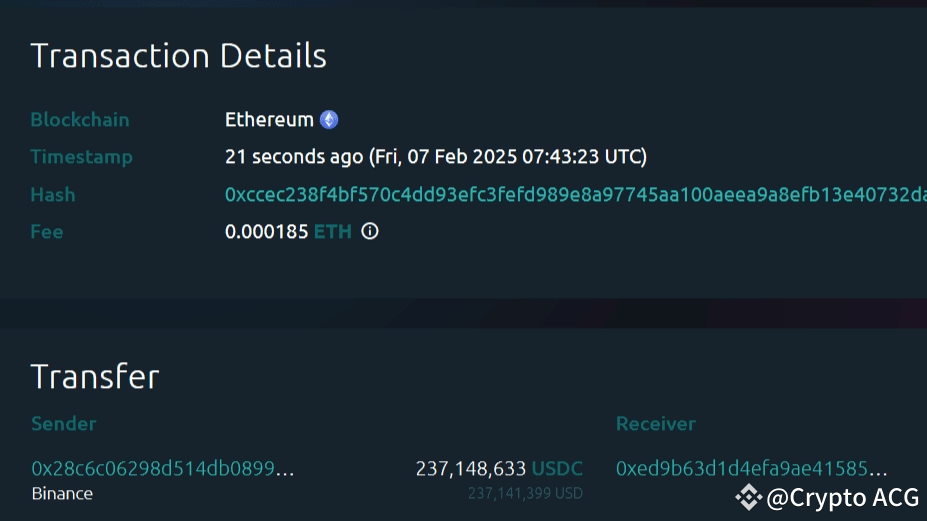Open the receiver address 0xed9b63d1d4efa9ae41585
Screen dimensions: 927x521
pos(751,468)
